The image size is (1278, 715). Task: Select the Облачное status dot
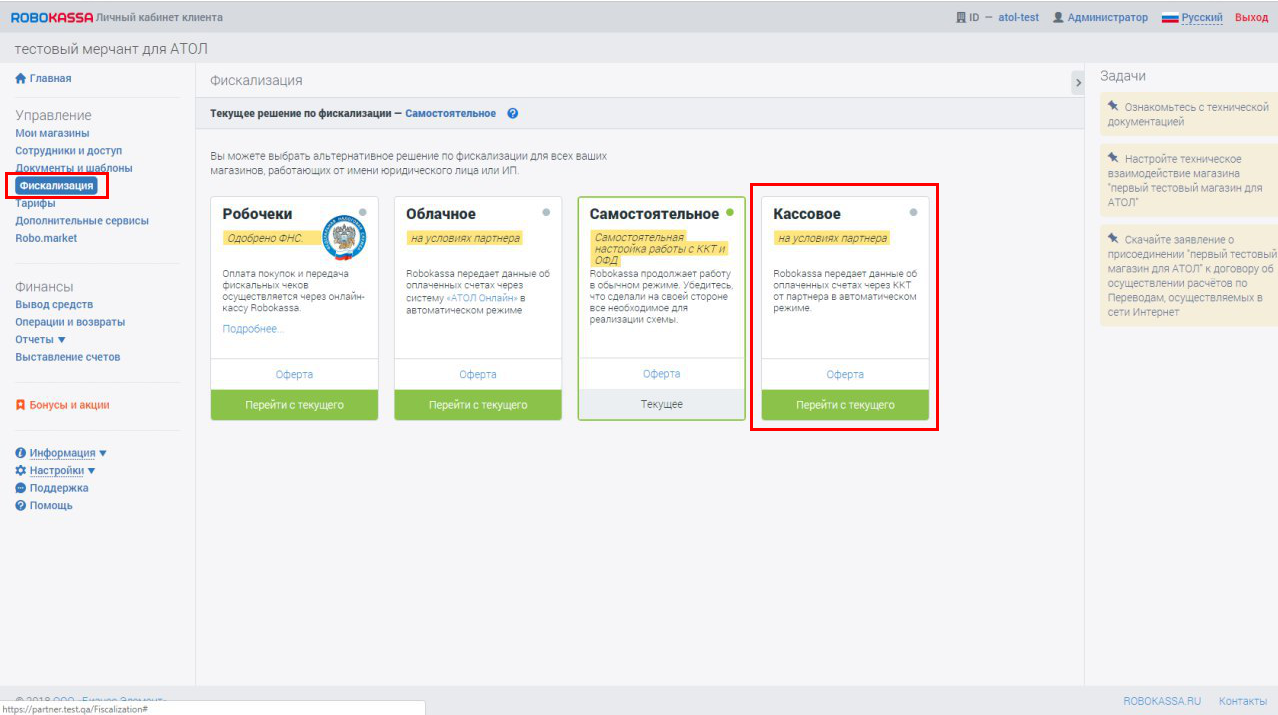coord(546,212)
